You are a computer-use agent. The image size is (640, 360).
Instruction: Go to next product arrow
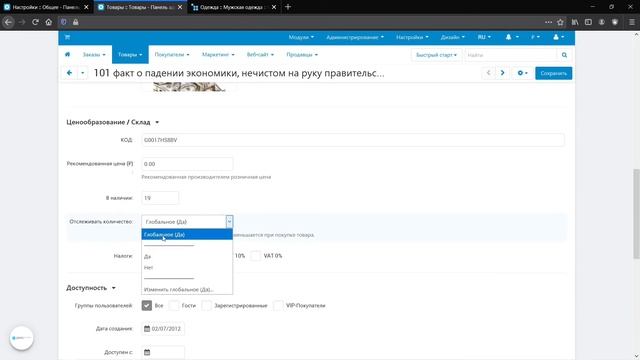[x=502, y=73]
